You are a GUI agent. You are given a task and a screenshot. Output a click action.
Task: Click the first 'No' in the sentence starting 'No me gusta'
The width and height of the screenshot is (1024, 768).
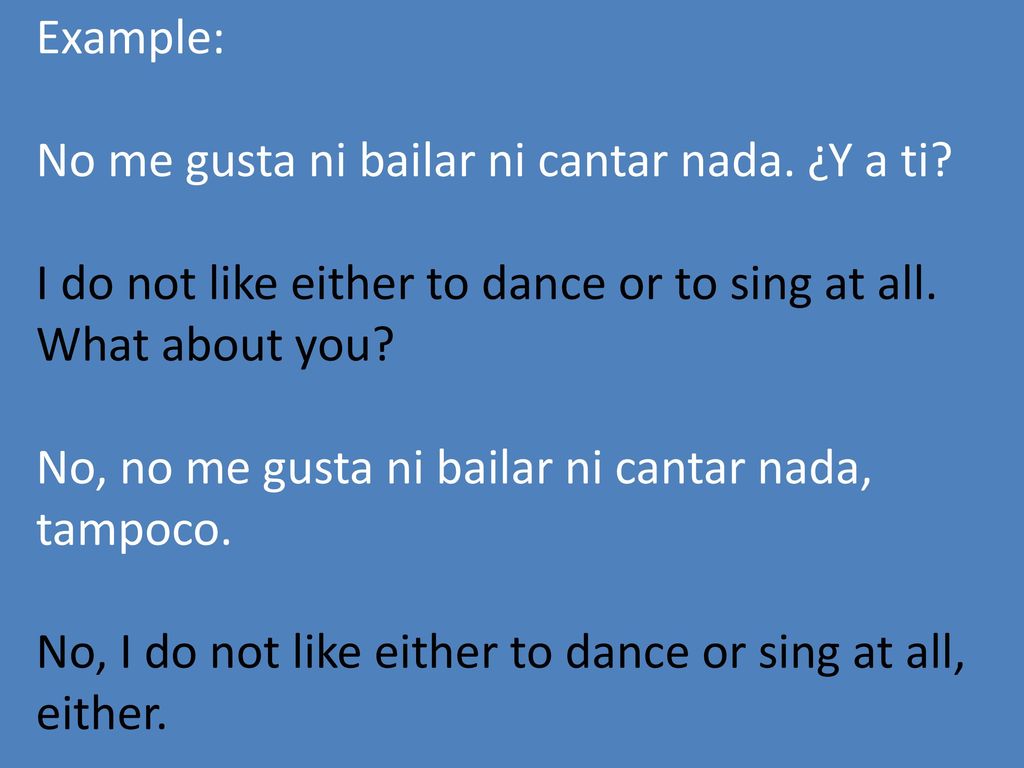[67, 161]
